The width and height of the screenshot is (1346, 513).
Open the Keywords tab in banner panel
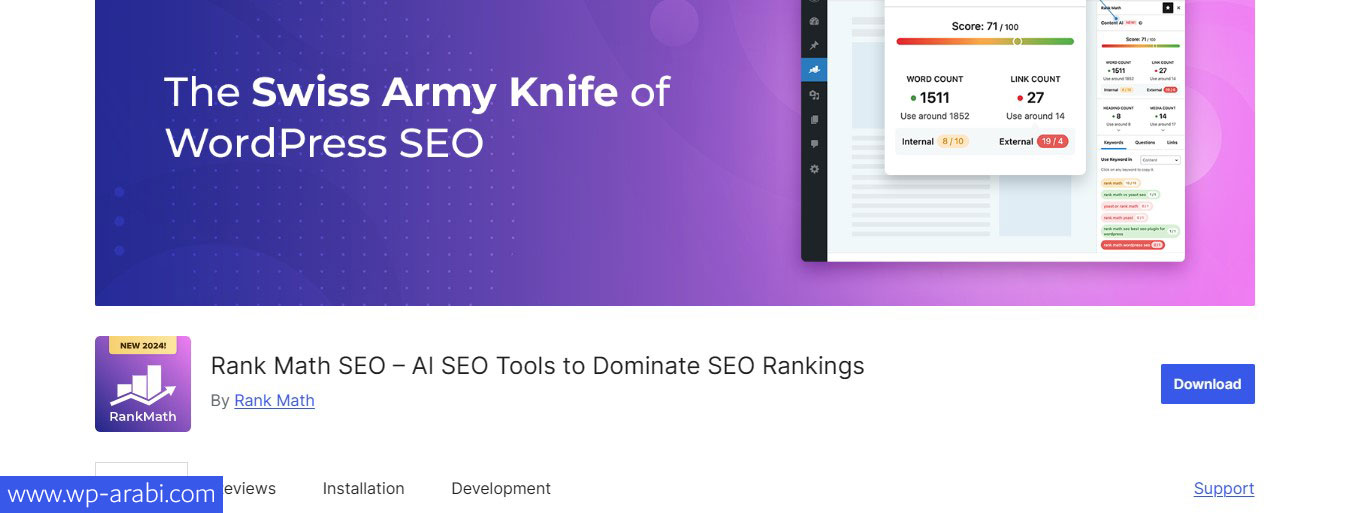1113,142
